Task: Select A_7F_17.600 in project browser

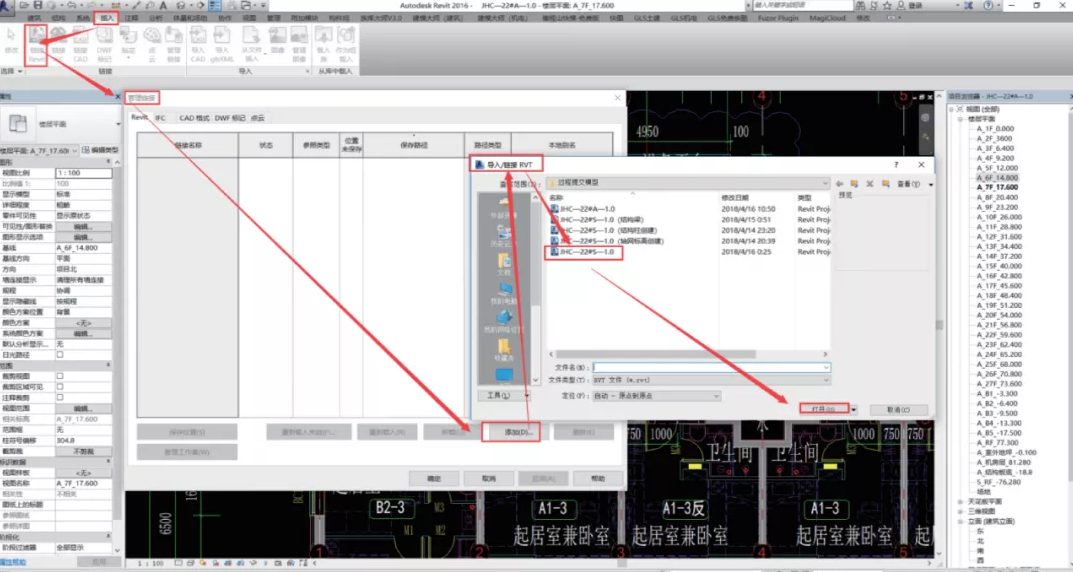Action: pos(997,187)
